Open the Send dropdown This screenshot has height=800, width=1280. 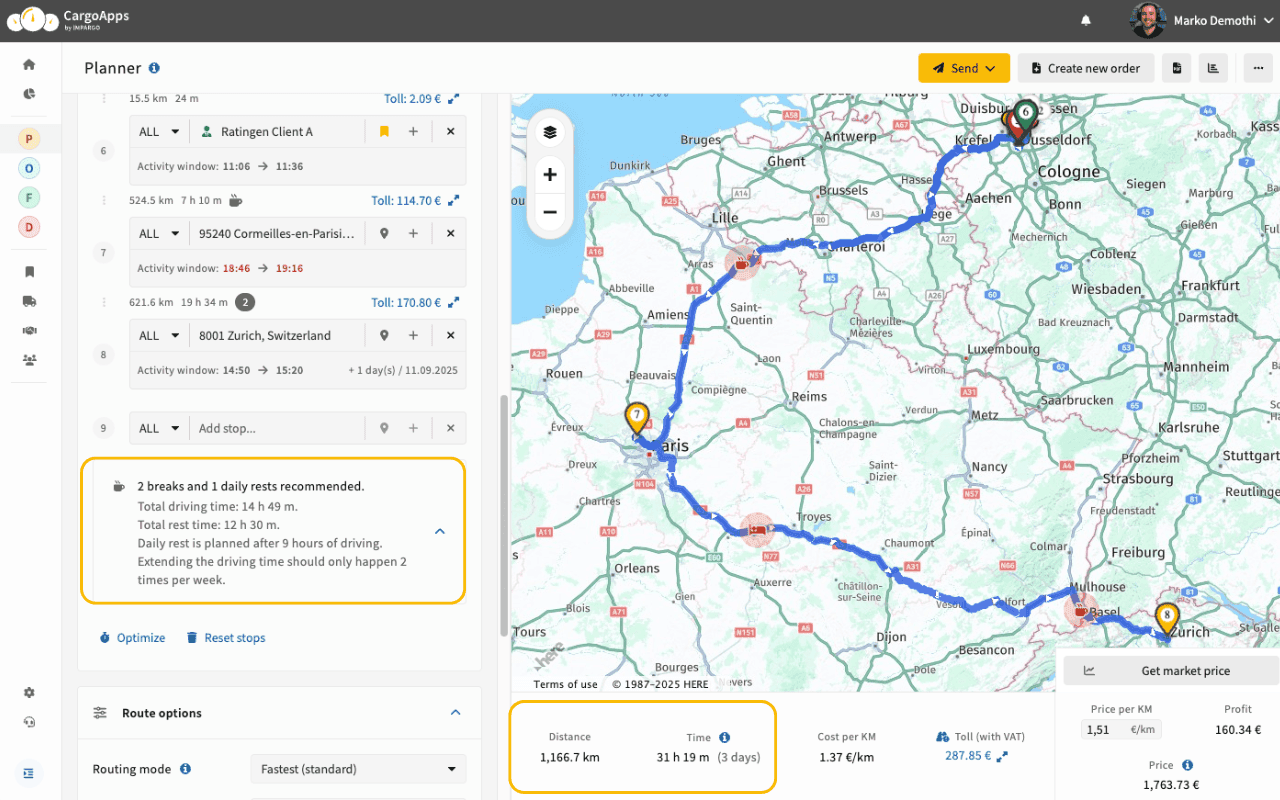(x=964, y=68)
